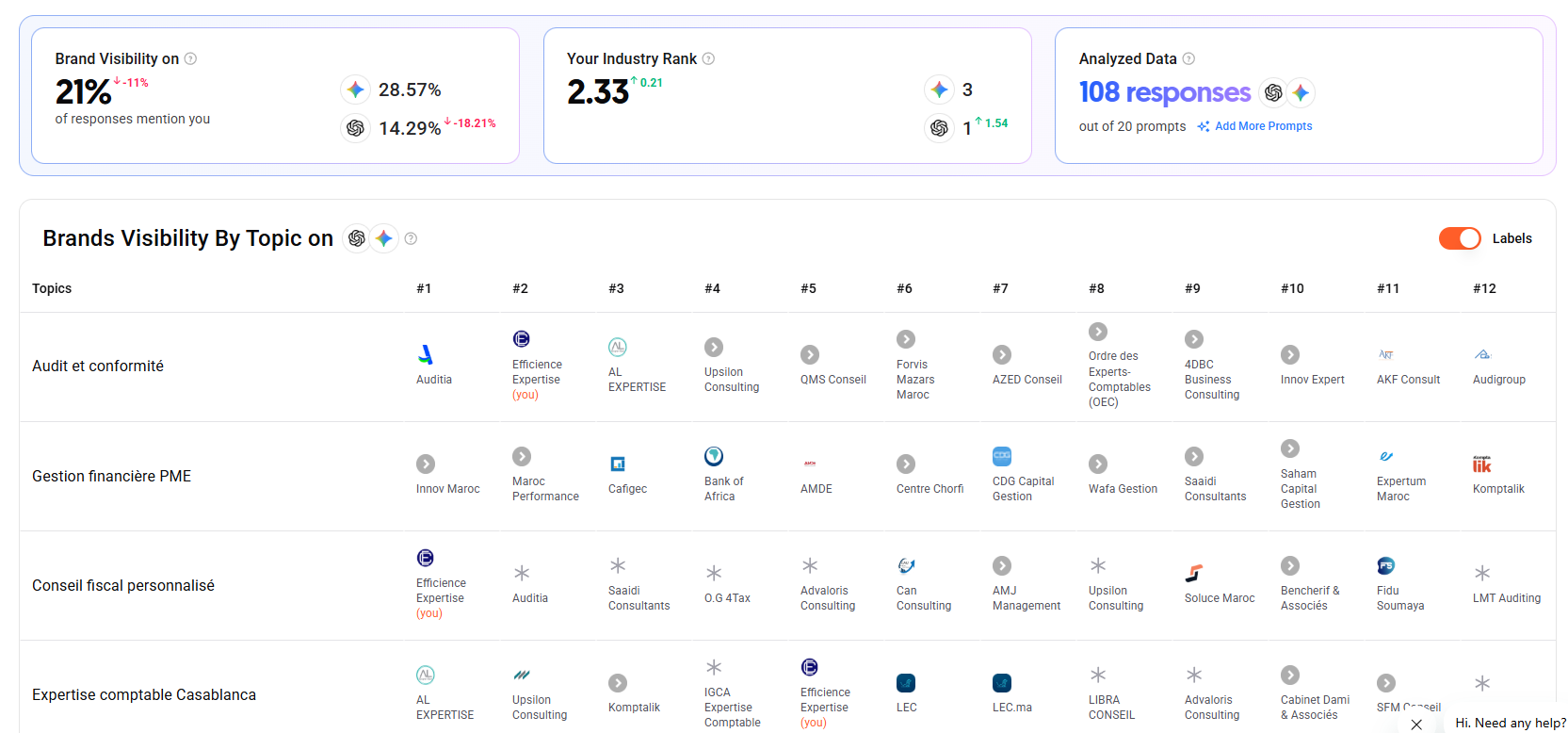Click 'Ordre des Experts-Comptables (OEC)' brand name
Screen dimensions: 1568x733
(x=1120, y=380)
